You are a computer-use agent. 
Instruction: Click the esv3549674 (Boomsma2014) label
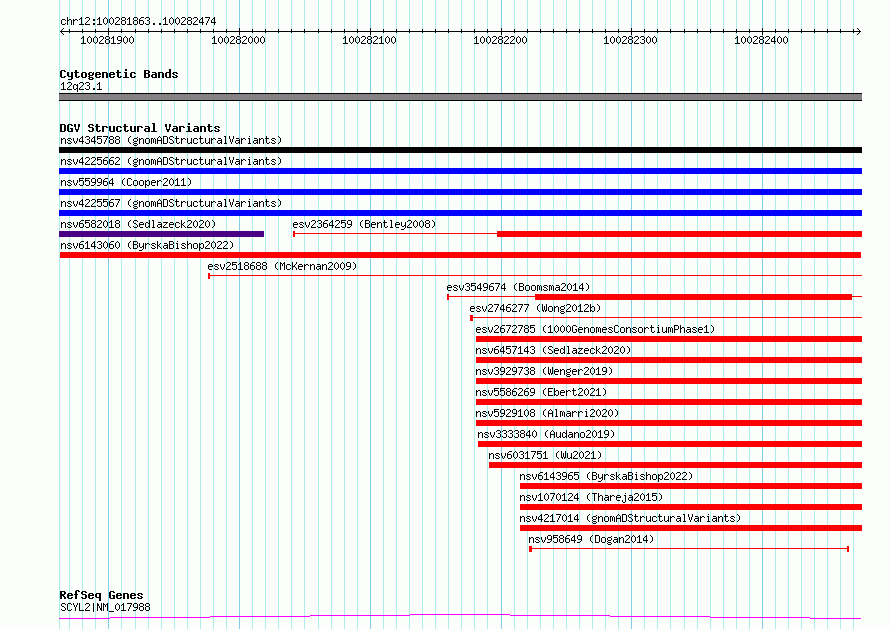coord(518,287)
